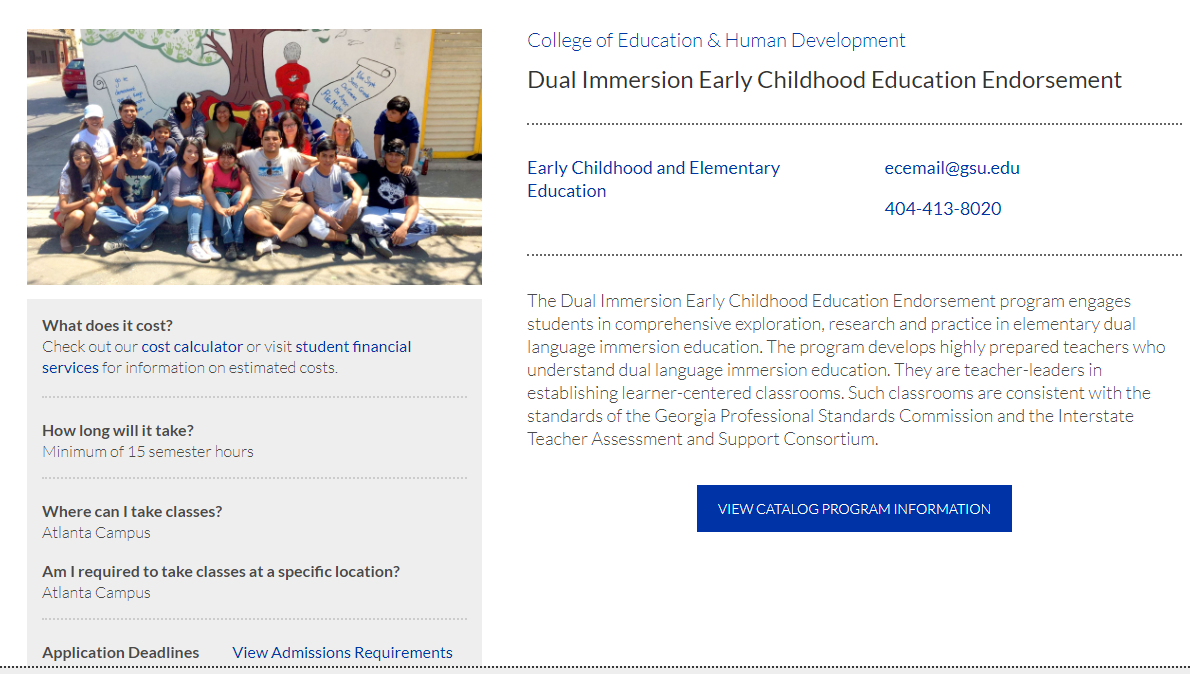Open College of Education & Human Development link
Viewport: 1190px width, 674px height.
pos(716,40)
